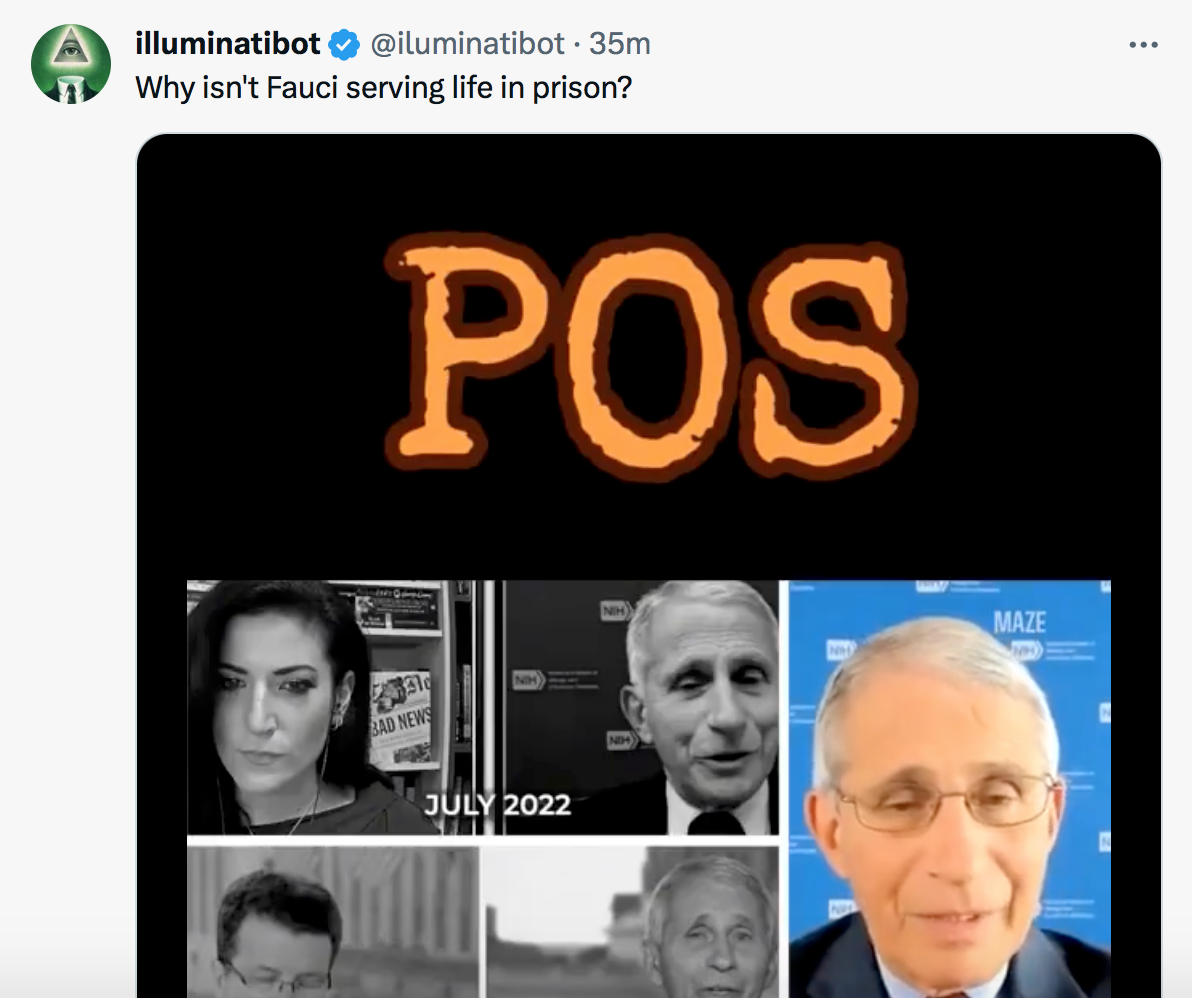Open the 35m timestamp link
The width and height of the screenshot is (1192, 998).
620,44
